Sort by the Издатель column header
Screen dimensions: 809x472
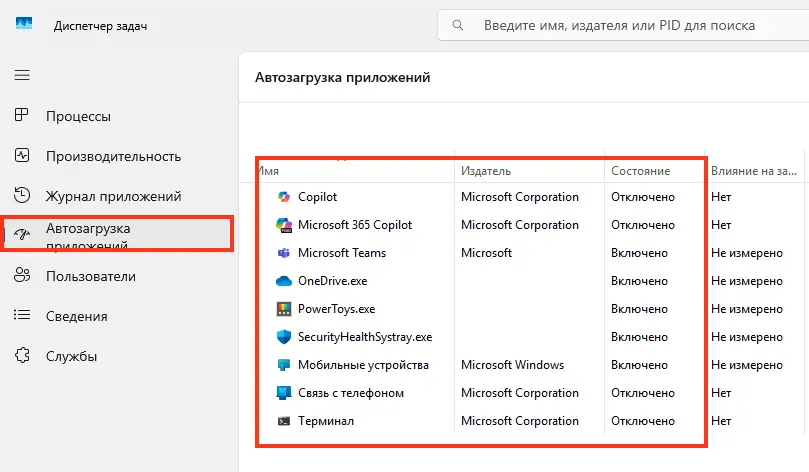point(486,171)
